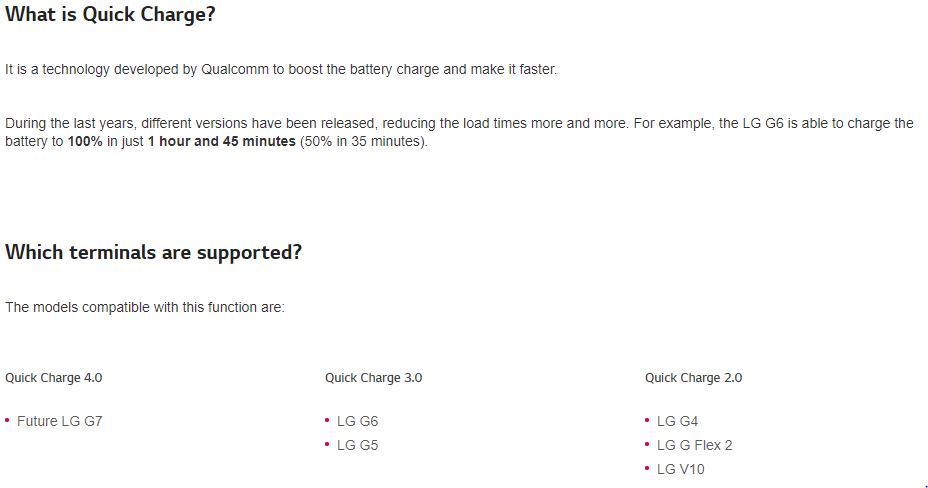Select the bold "100%" text

pos(85,141)
